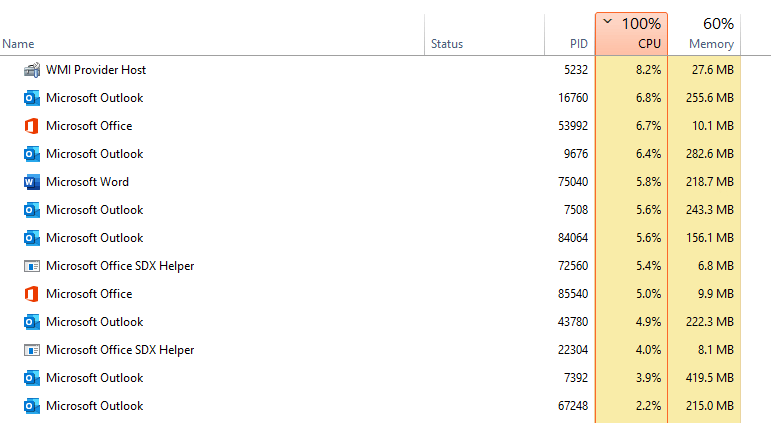The width and height of the screenshot is (771, 423).
Task: Click the 419.5 MB memory value
Action: (710, 378)
